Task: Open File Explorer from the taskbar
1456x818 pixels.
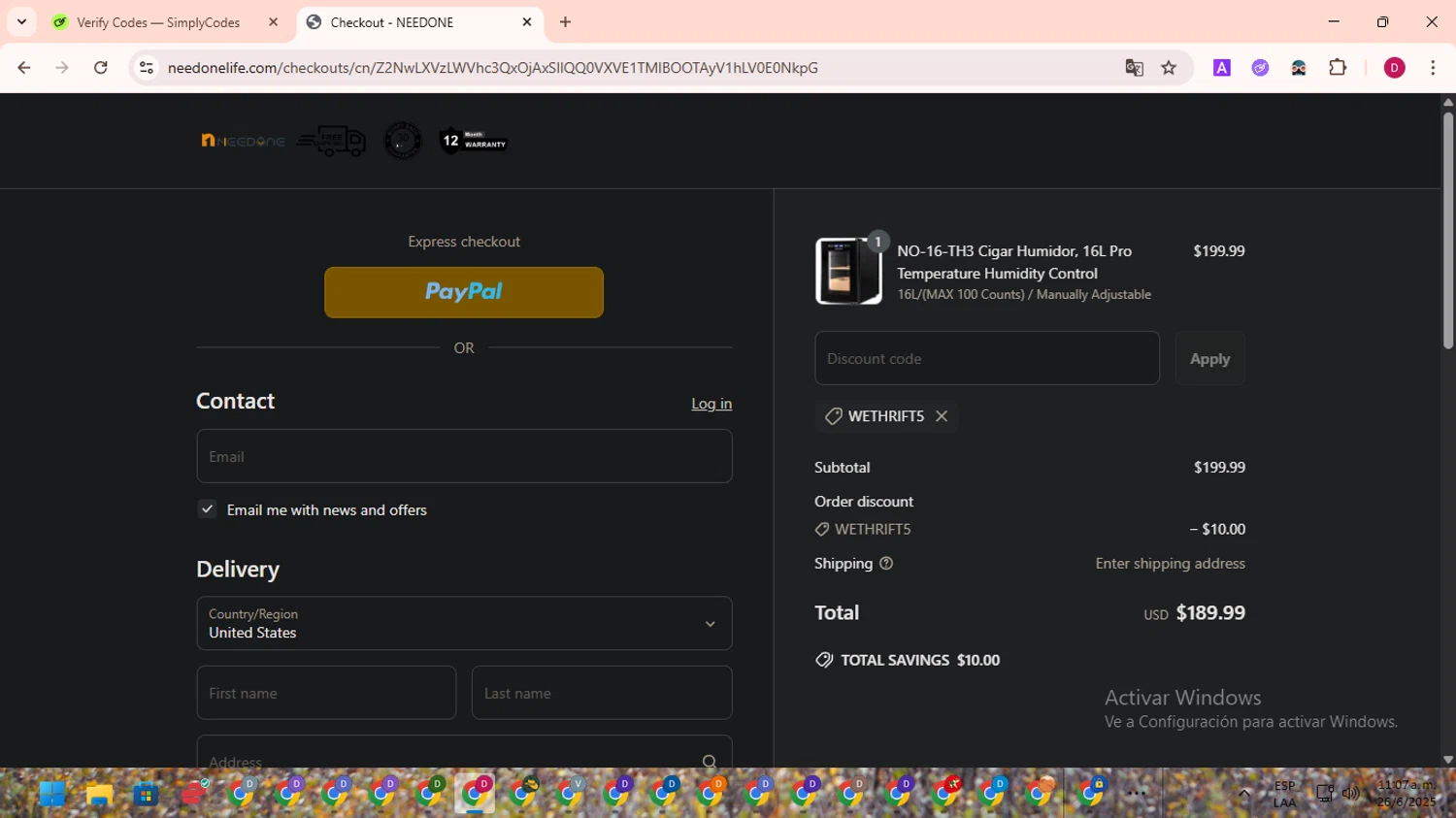Action: click(x=99, y=795)
